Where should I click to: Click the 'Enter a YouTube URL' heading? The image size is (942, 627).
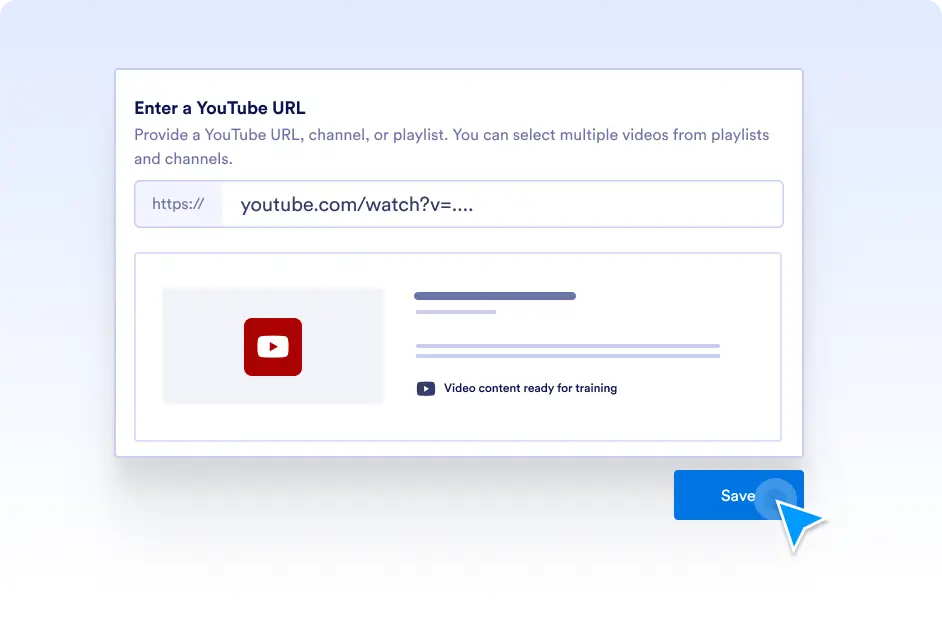click(x=220, y=108)
